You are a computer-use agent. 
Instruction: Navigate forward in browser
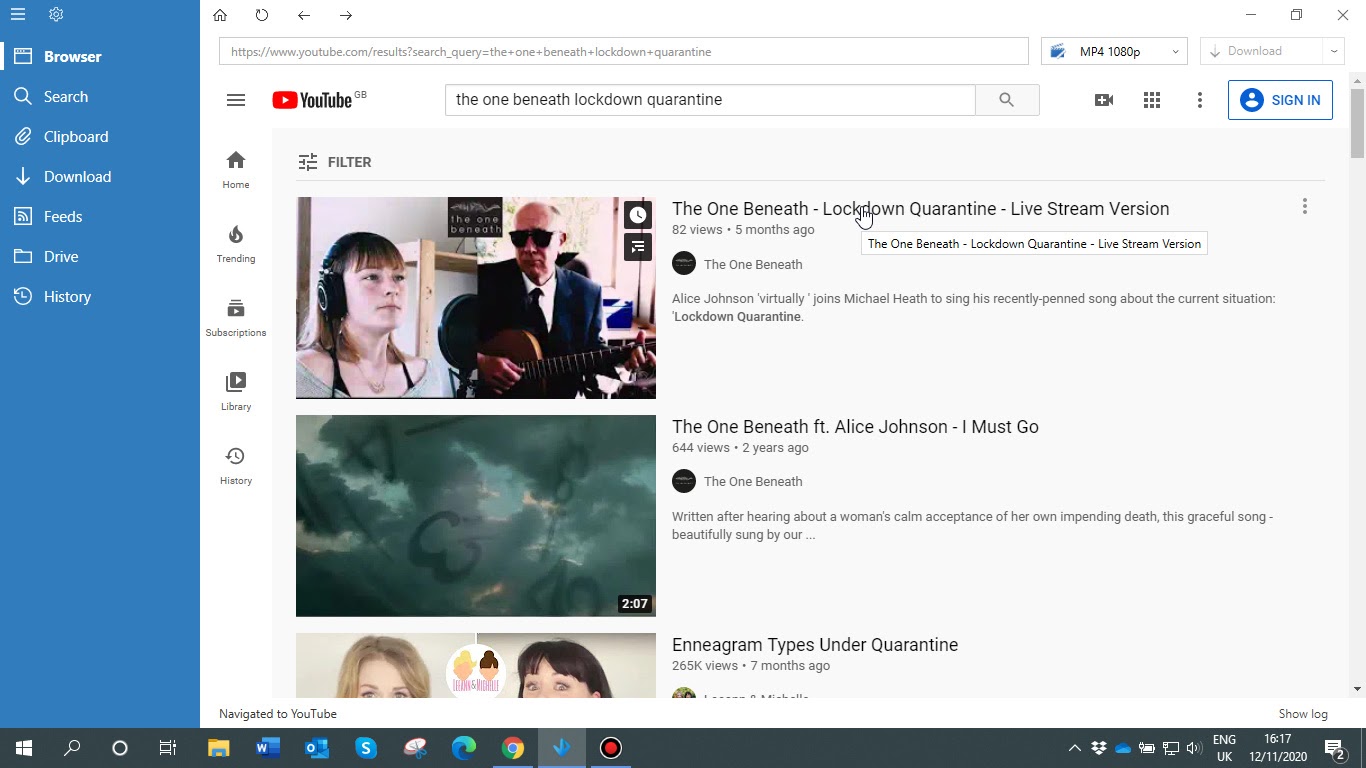[x=346, y=15]
